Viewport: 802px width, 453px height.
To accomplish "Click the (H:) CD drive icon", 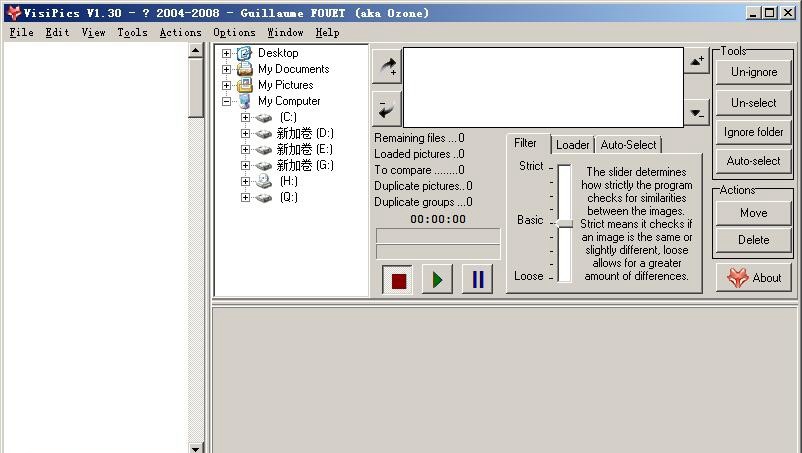I will tap(263, 181).
